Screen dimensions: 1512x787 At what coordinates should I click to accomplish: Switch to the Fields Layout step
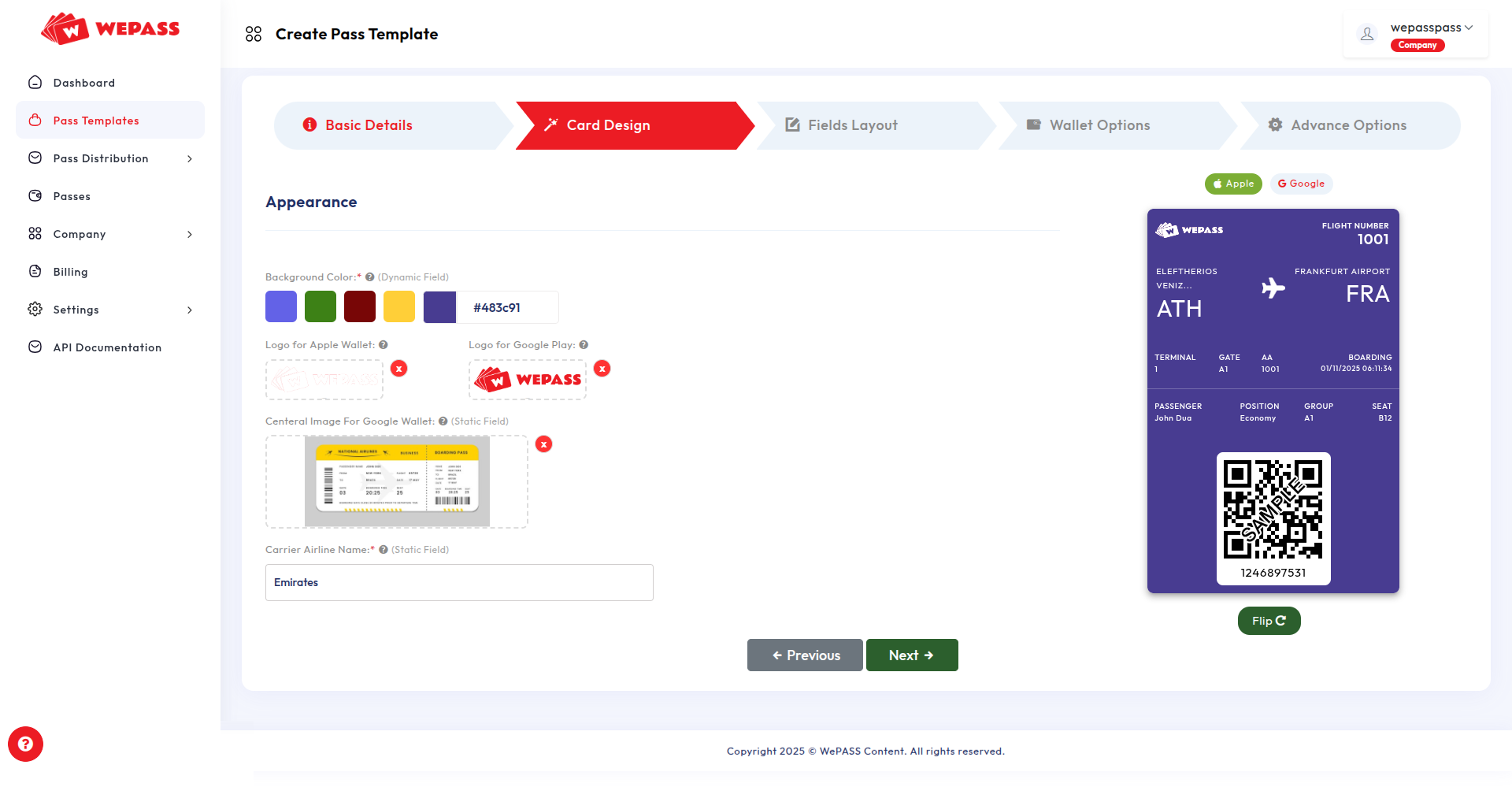click(852, 124)
